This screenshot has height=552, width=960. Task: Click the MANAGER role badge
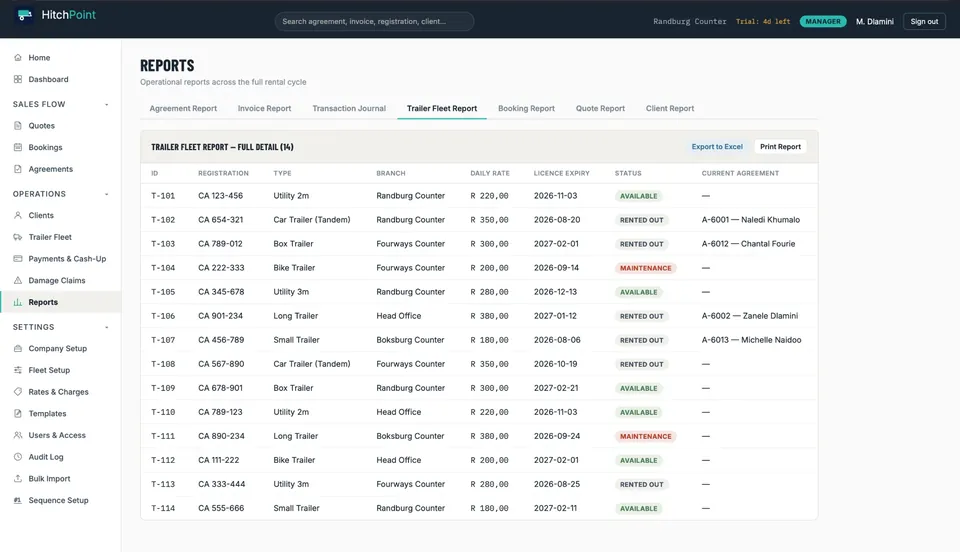pyautogui.click(x=823, y=21)
